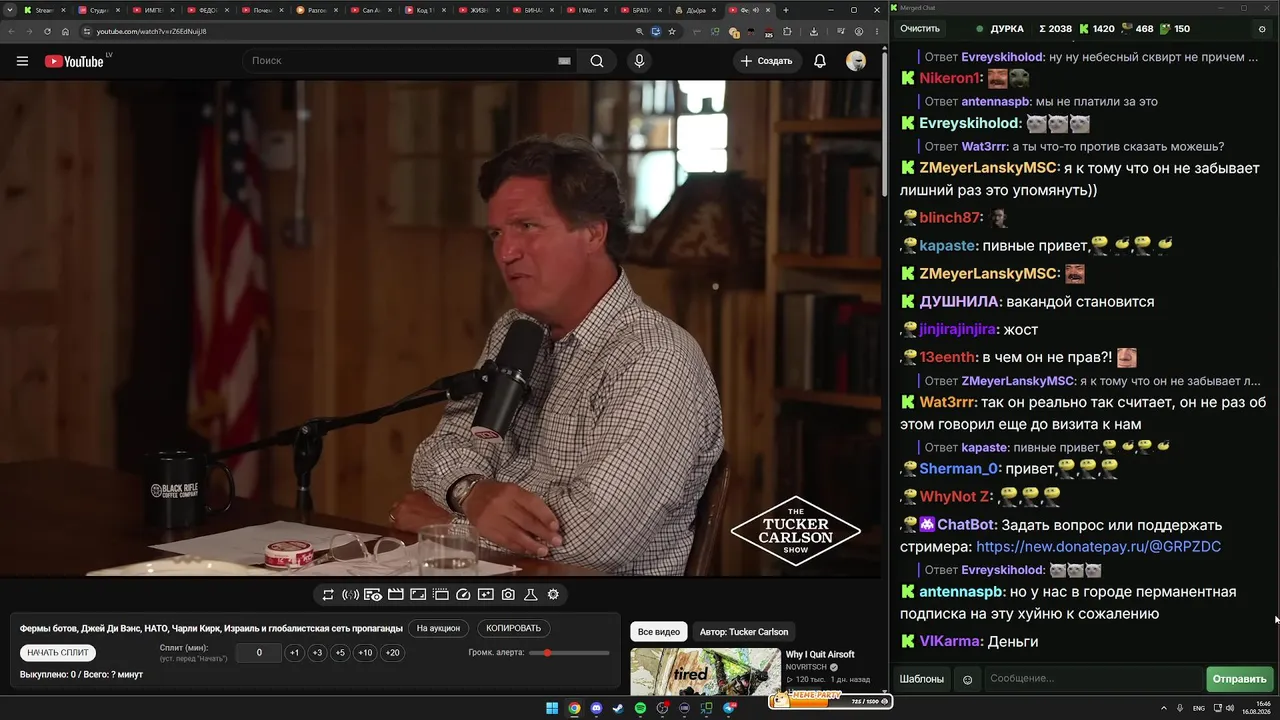This screenshot has height=720, width=1280.
Task: Open the YouTube account avatar menu
Action: tap(856, 61)
